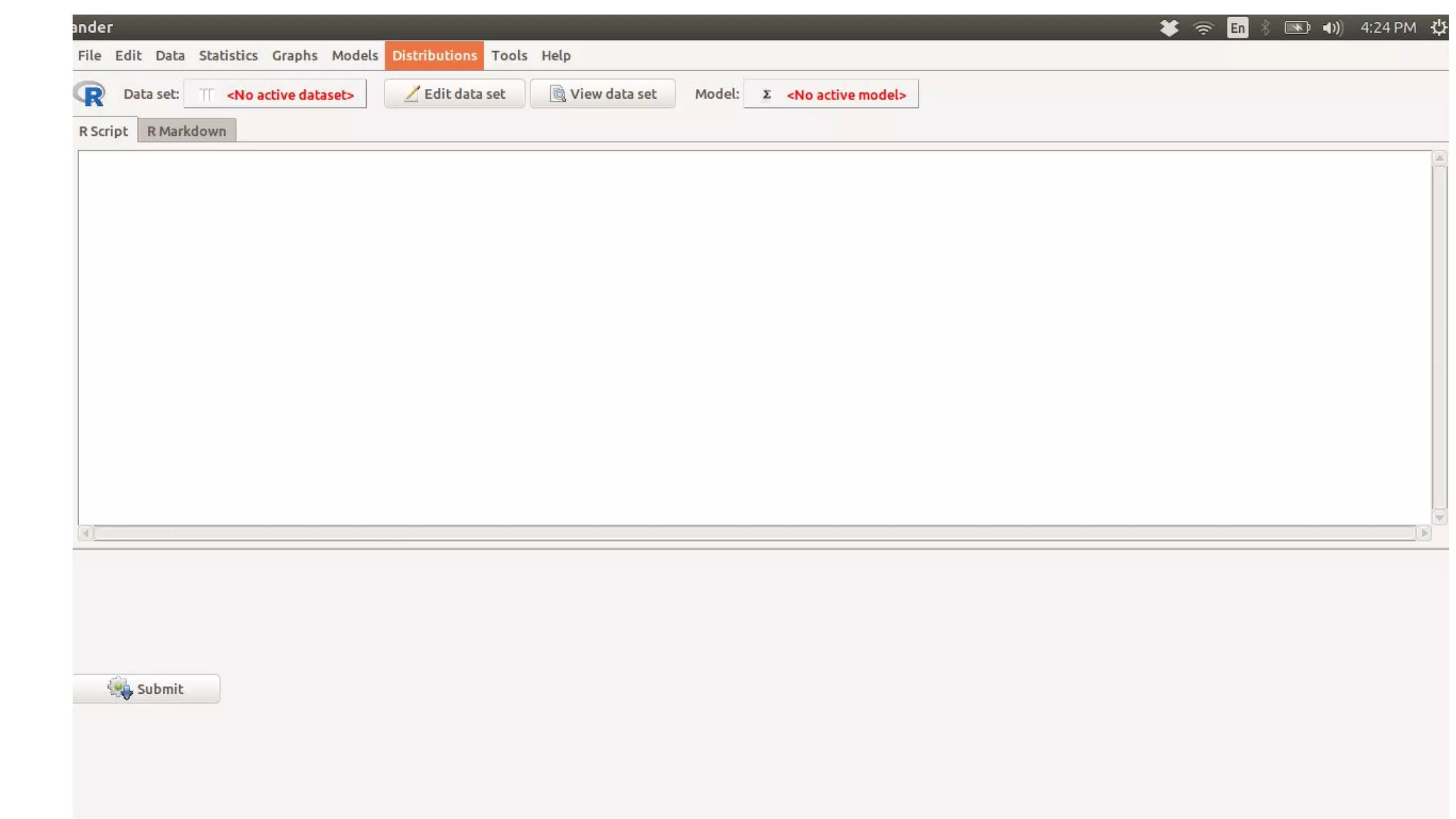Click the Bluetooth indicator icon
The image size is (1456, 819).
click(1265, 28)
